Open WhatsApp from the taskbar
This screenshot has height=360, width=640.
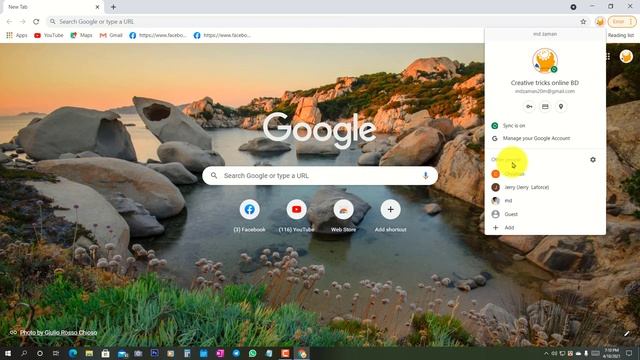252,353
